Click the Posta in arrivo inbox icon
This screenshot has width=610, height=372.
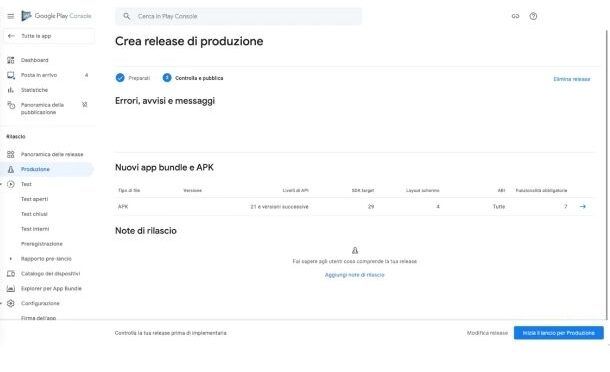[x=11, y=75]
